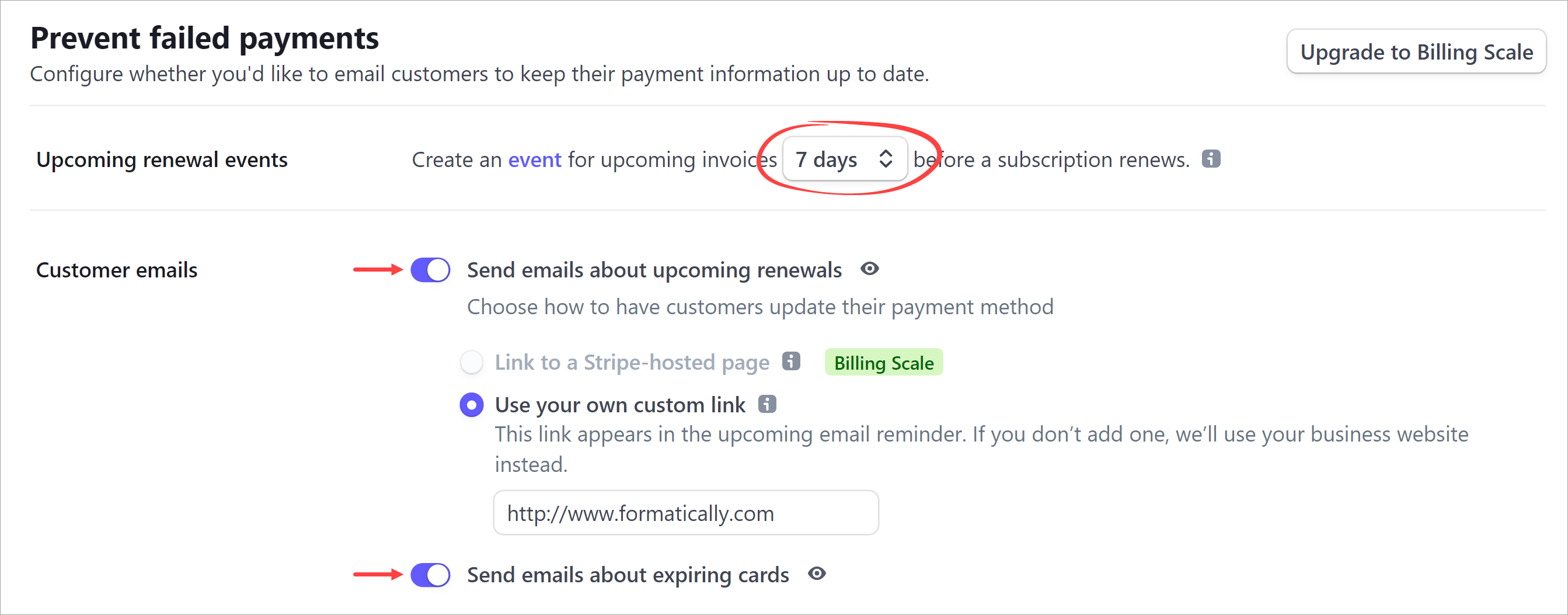Toggle Send emails about expiring cards
Image resolution: width=1568 pixels, height=615 pixels.
point(430,575)
